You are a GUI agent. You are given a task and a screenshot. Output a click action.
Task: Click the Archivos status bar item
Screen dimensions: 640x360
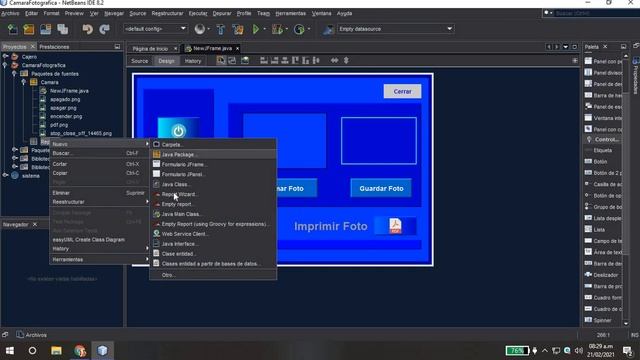click(31, 335)
